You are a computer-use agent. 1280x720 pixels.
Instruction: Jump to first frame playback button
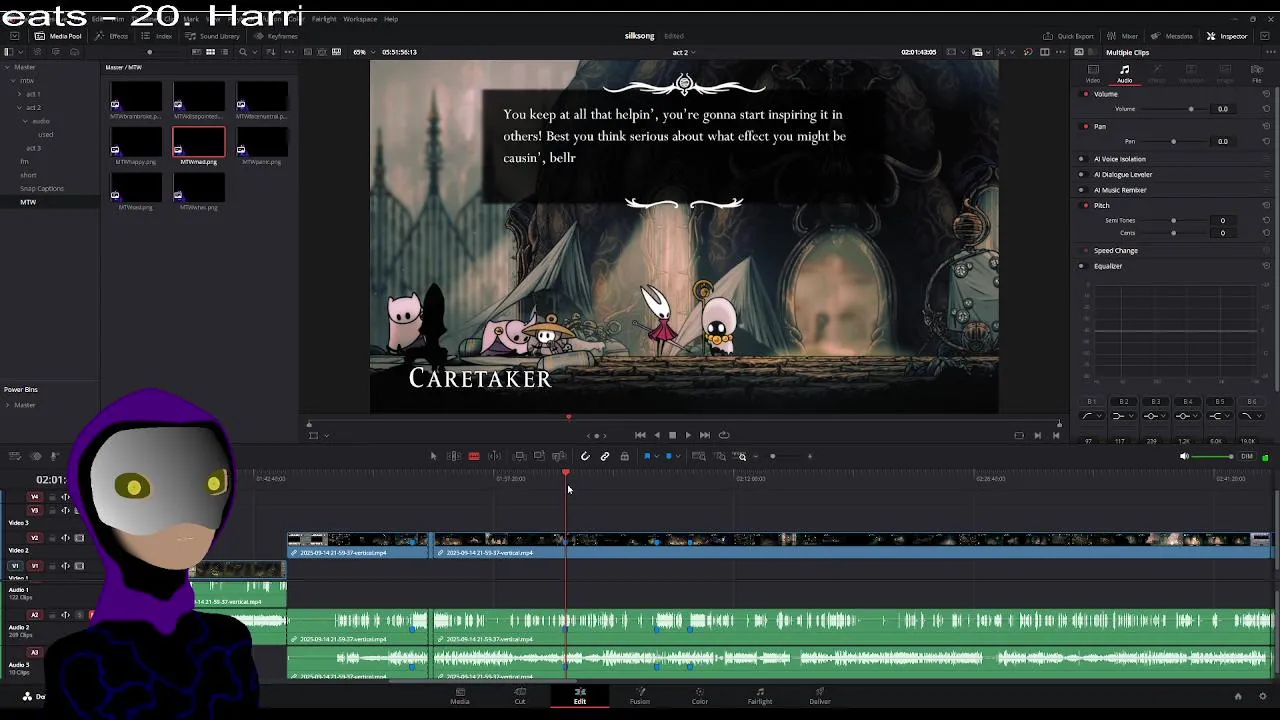coord(640,435)
